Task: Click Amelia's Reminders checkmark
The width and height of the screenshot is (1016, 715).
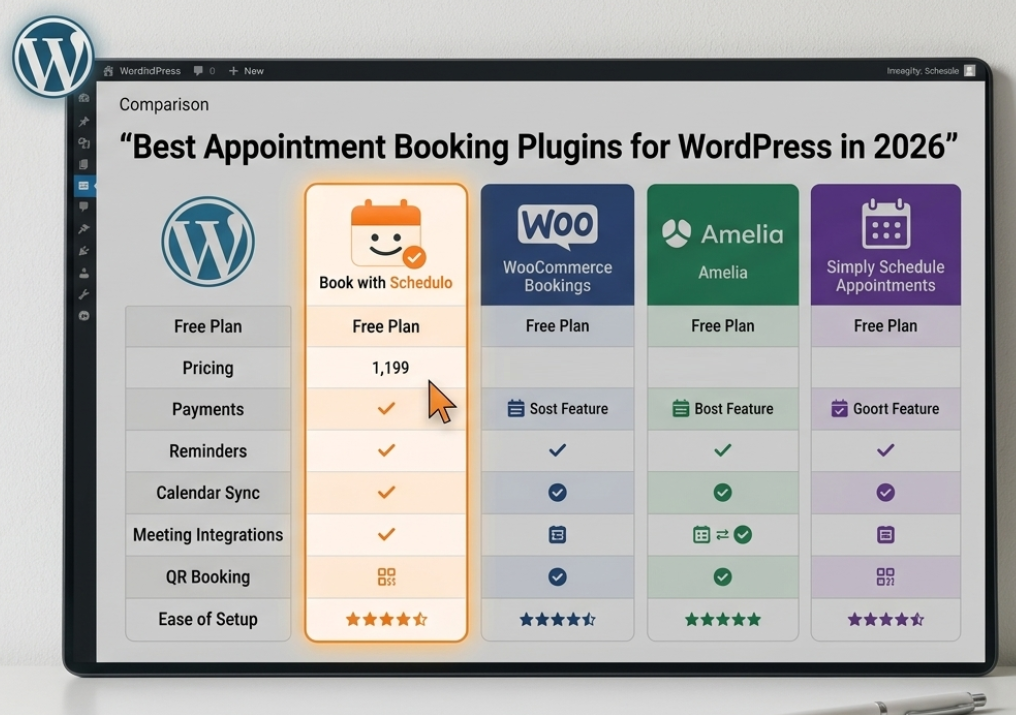Action: coord(722,450)
